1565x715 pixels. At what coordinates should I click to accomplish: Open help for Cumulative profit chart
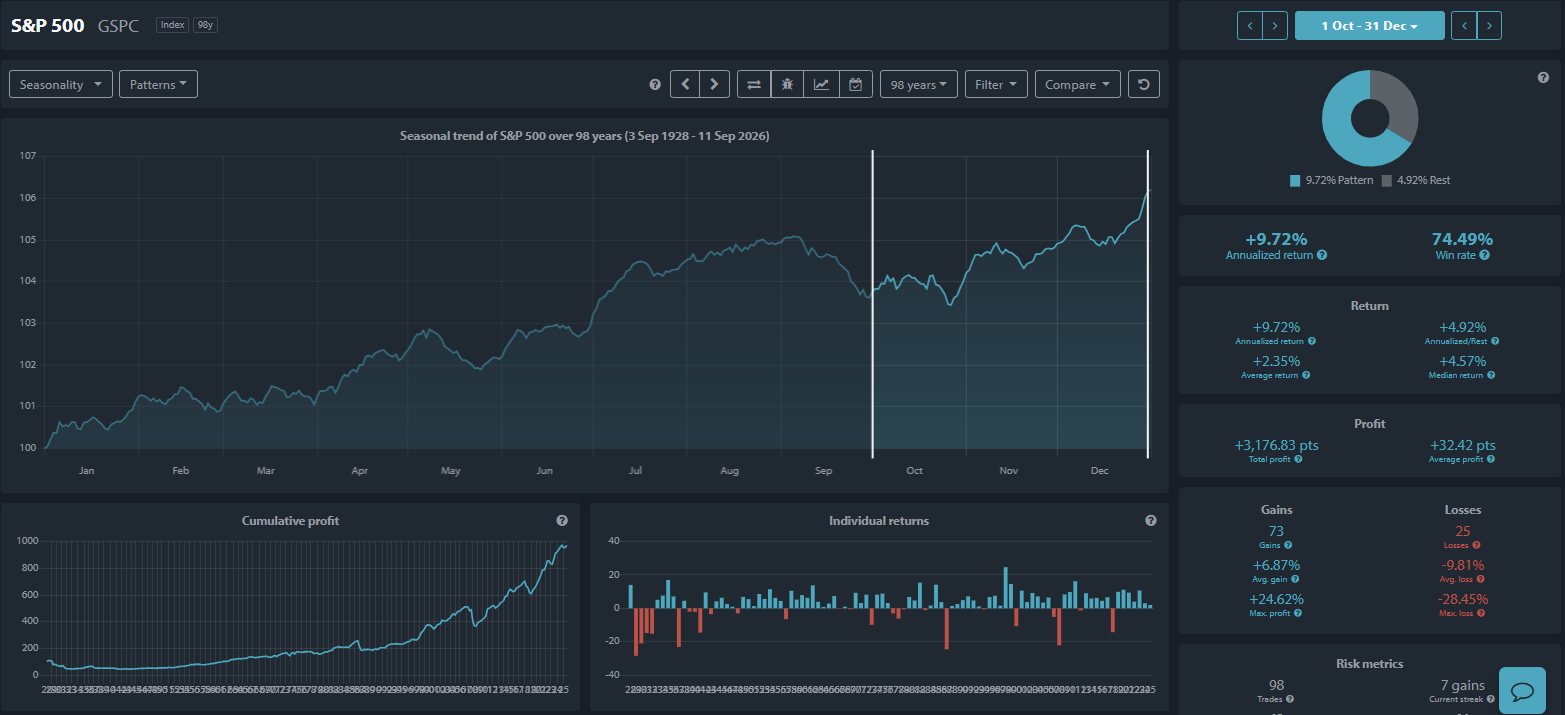click(562, 521)
